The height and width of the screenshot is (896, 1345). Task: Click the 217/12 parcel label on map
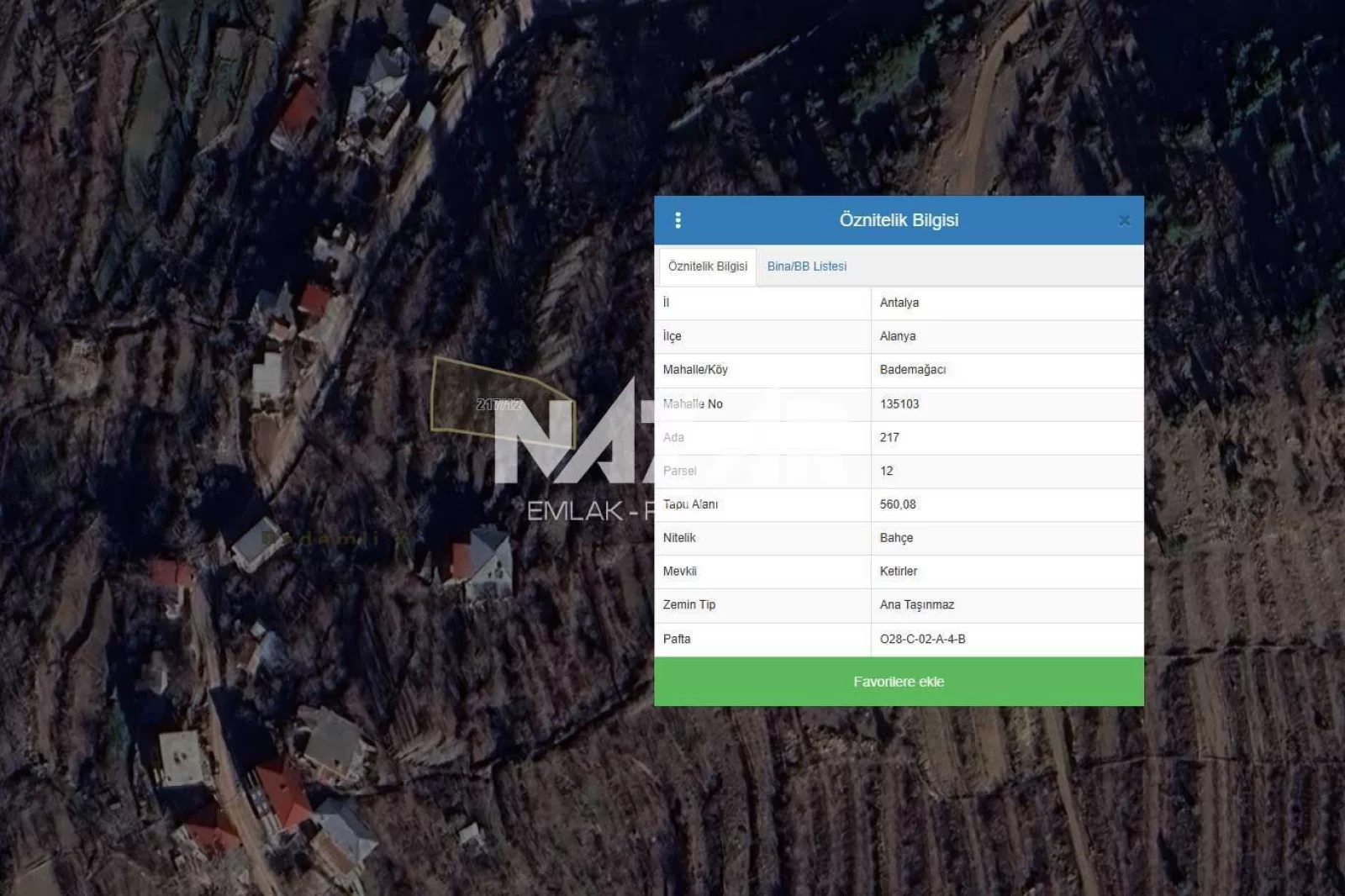pos(498,405)
